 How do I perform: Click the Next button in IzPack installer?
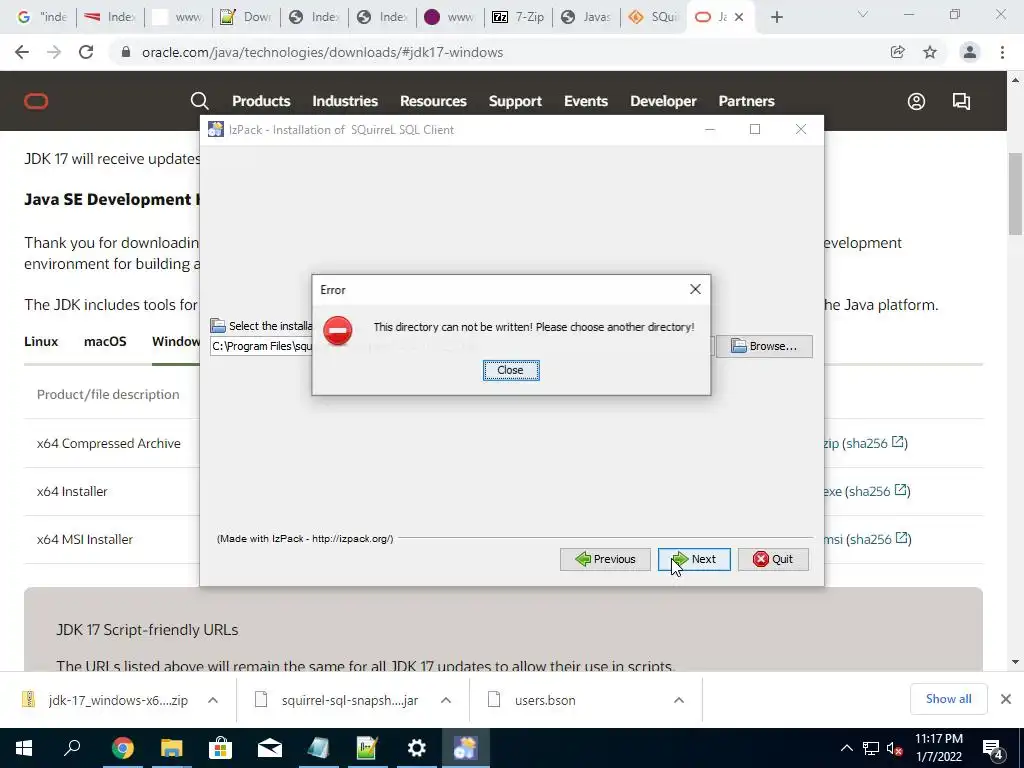pos(694,559)
